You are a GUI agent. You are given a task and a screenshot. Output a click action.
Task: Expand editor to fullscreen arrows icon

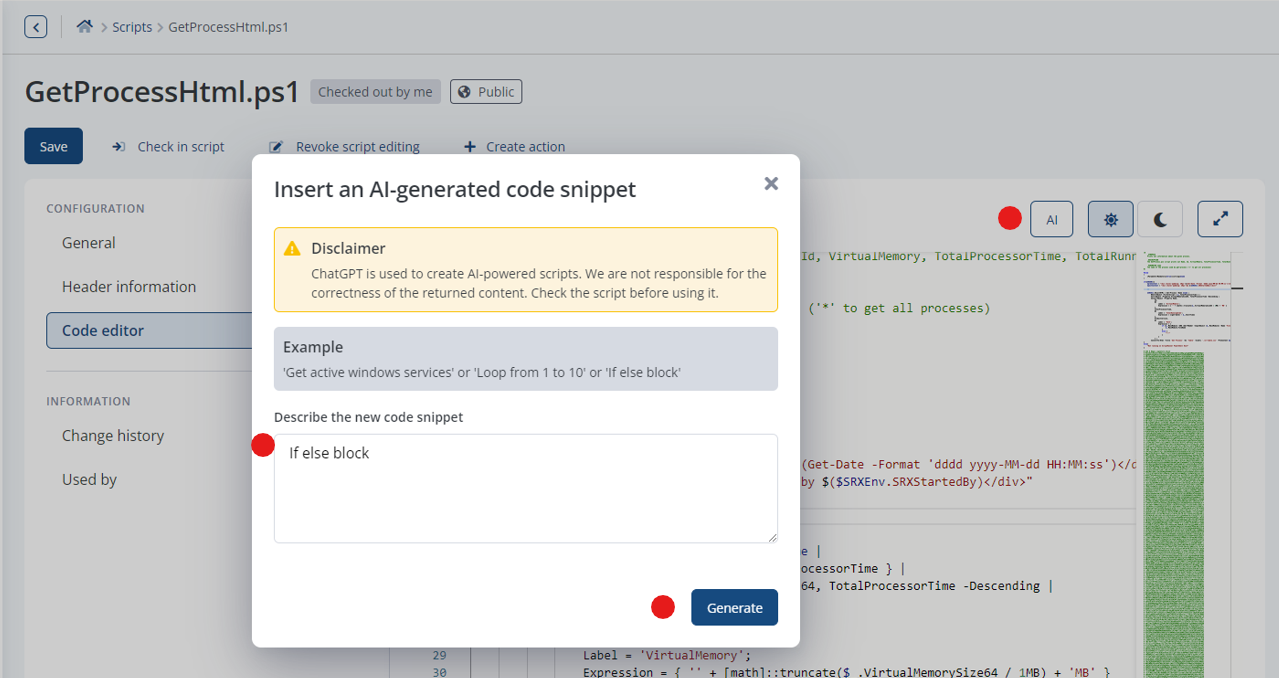tap(1220, 220)
